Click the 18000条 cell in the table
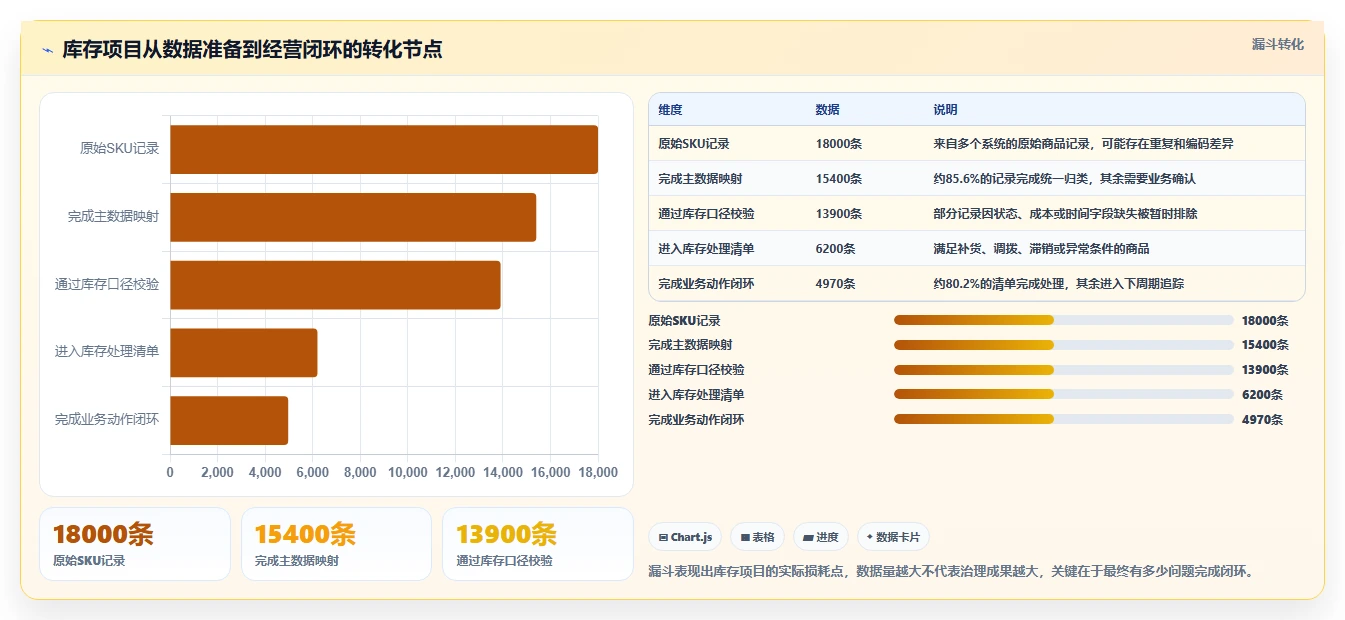This screenshot has width=1345, height=620. click(x=839, y=144)
